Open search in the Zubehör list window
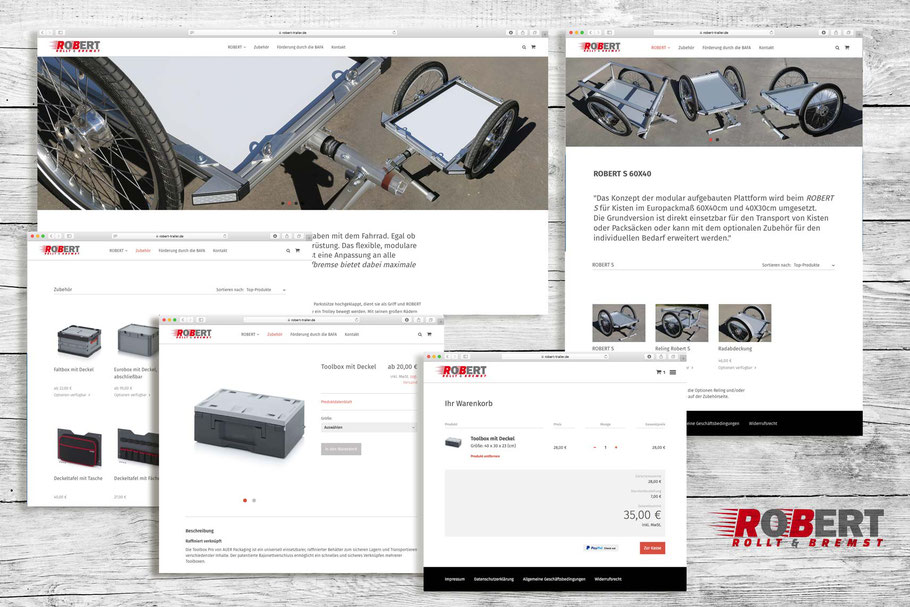 288,251
